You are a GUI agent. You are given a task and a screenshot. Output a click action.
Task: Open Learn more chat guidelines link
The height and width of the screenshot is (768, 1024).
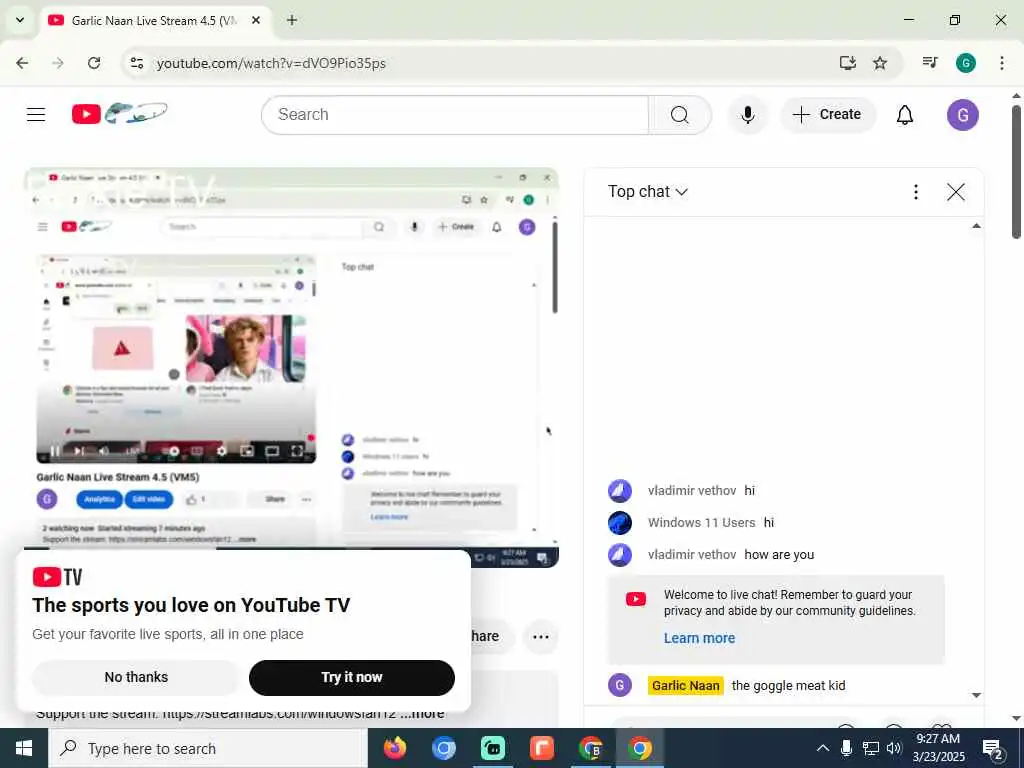tap(699, 638)
